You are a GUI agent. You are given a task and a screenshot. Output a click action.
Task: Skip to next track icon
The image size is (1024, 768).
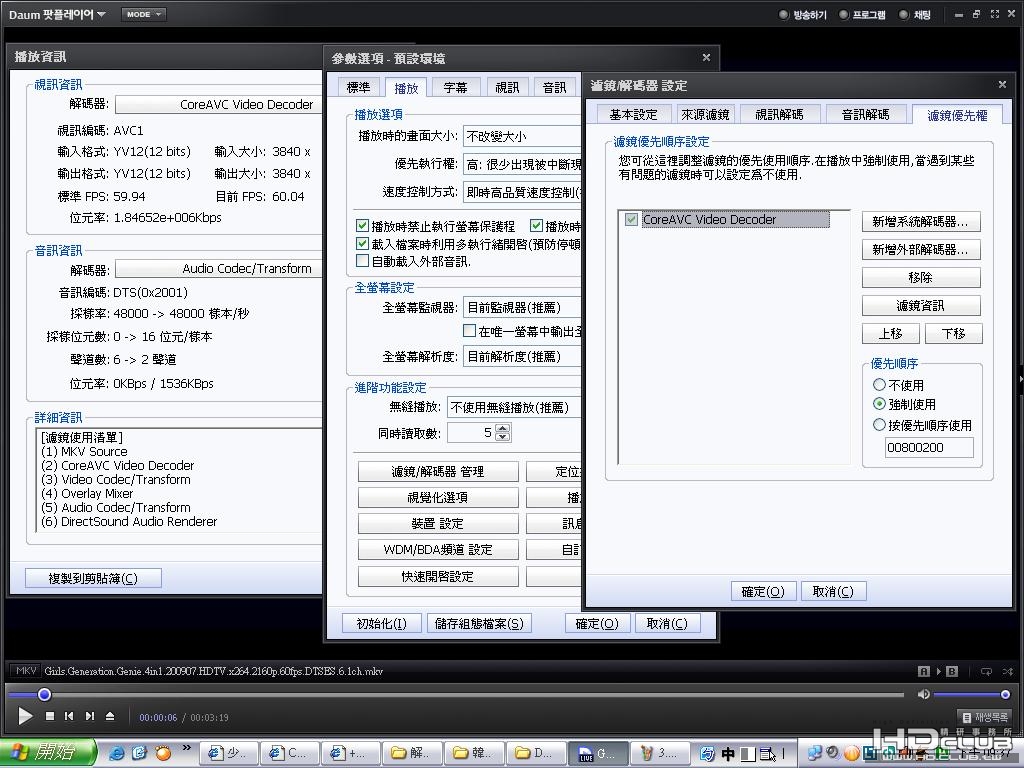(89, 716)
